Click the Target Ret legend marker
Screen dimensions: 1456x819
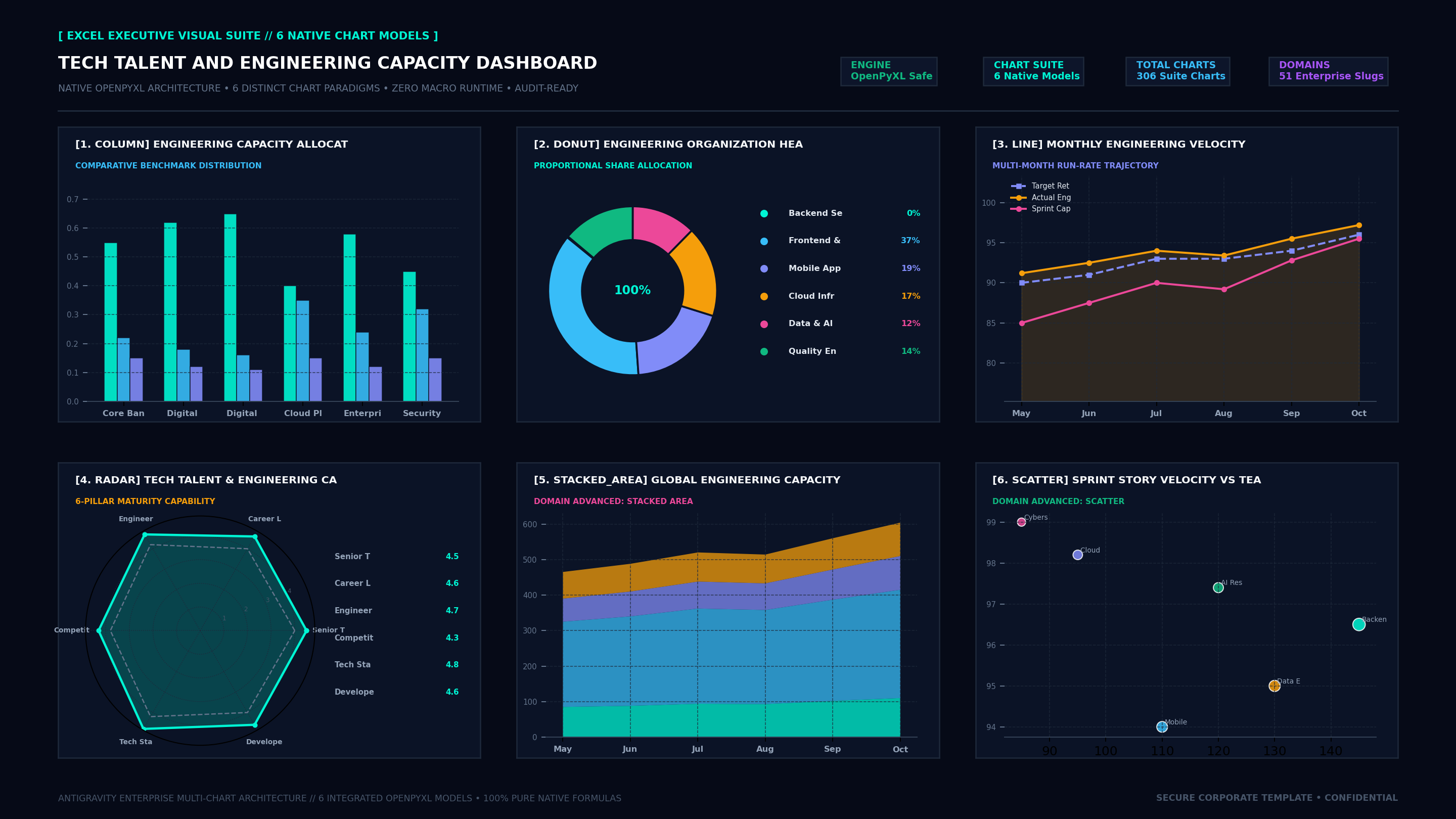pos(1019,186)
